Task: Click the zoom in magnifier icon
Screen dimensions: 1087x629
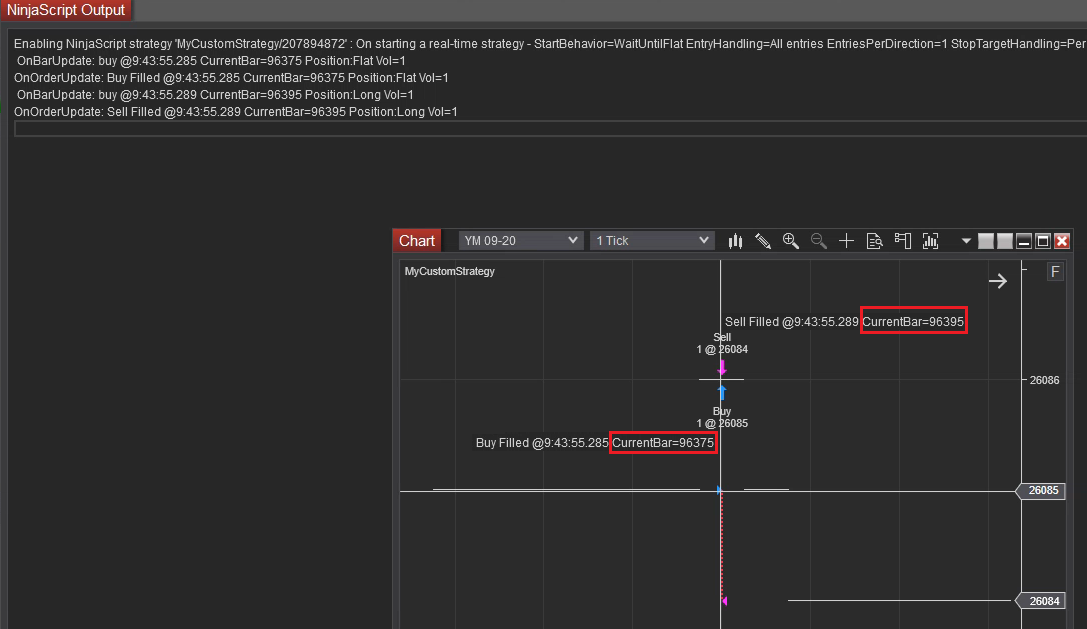Action: pos(791,241)
